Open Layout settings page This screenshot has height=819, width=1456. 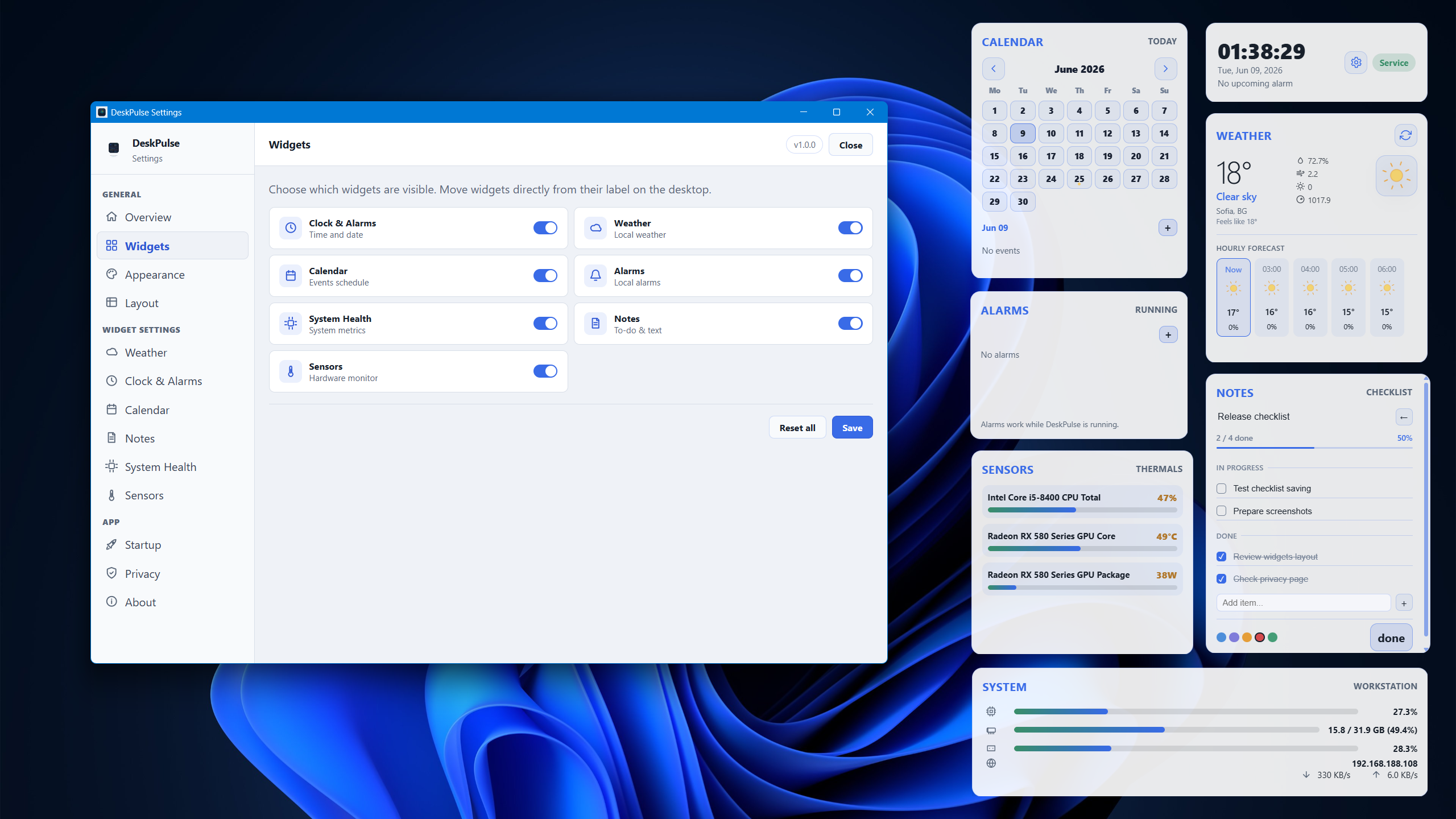(x=172, y=303)
